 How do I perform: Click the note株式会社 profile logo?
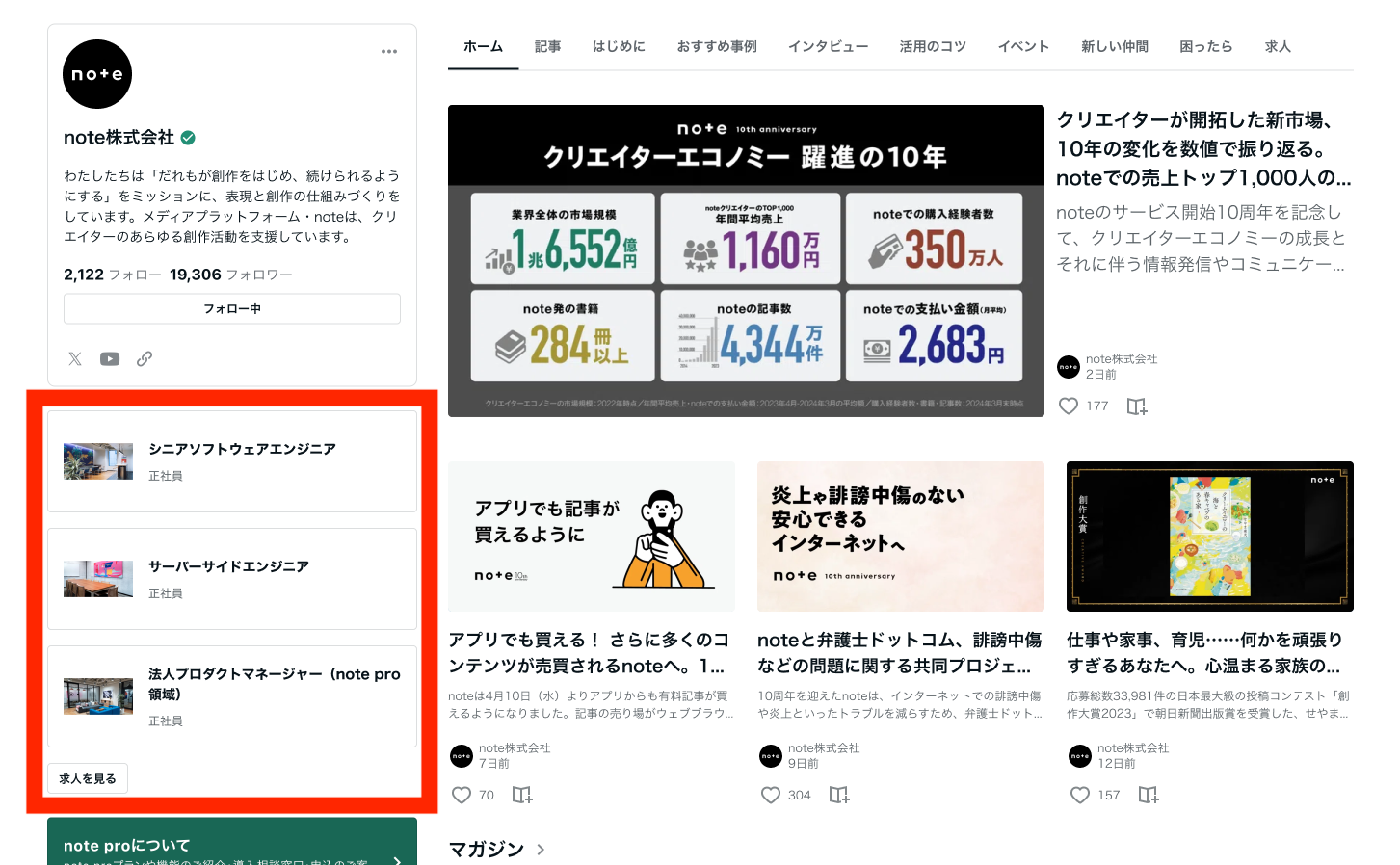(x=97, y=74)
